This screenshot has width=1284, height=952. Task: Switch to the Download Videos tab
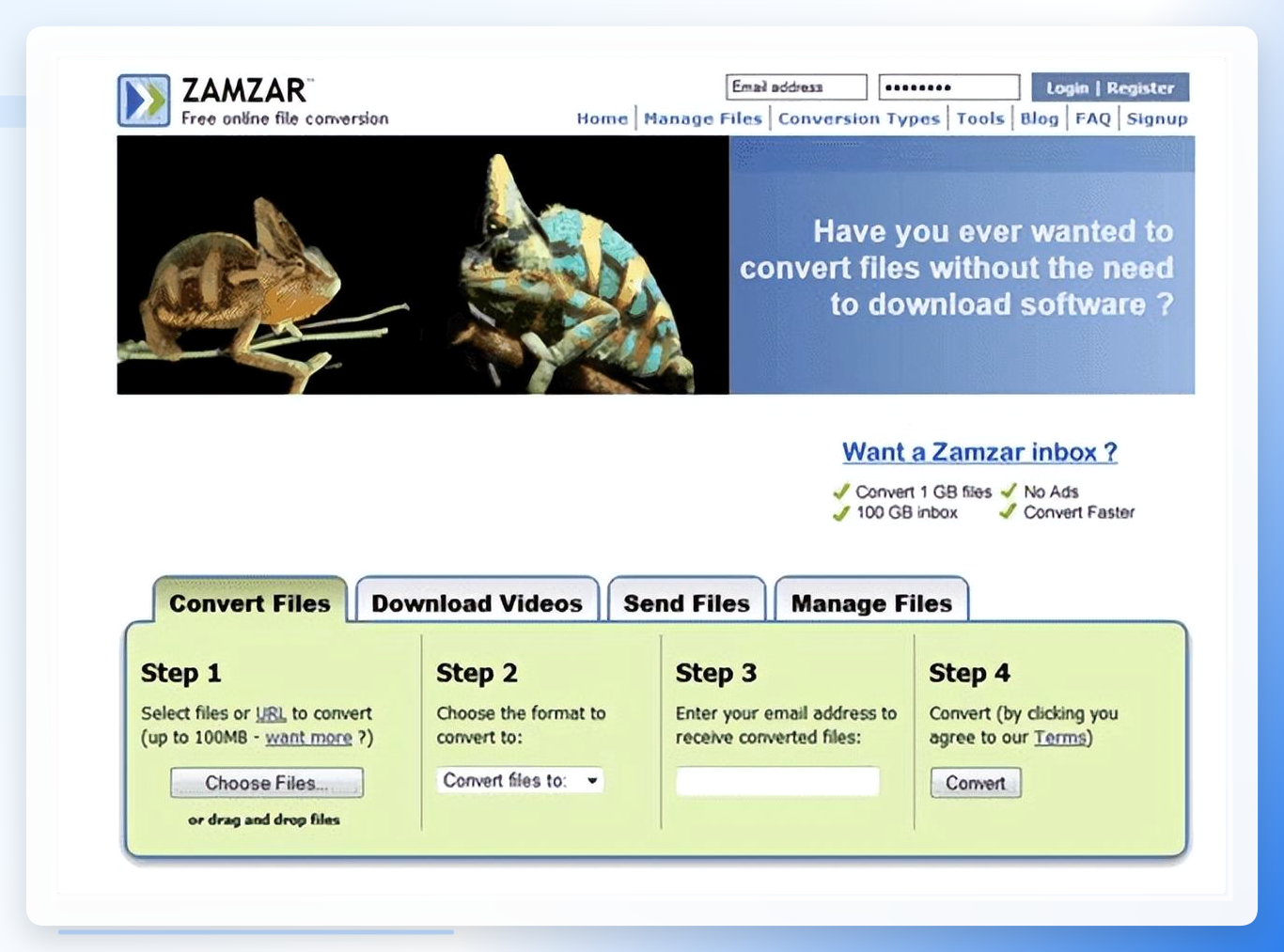(477, 602)
